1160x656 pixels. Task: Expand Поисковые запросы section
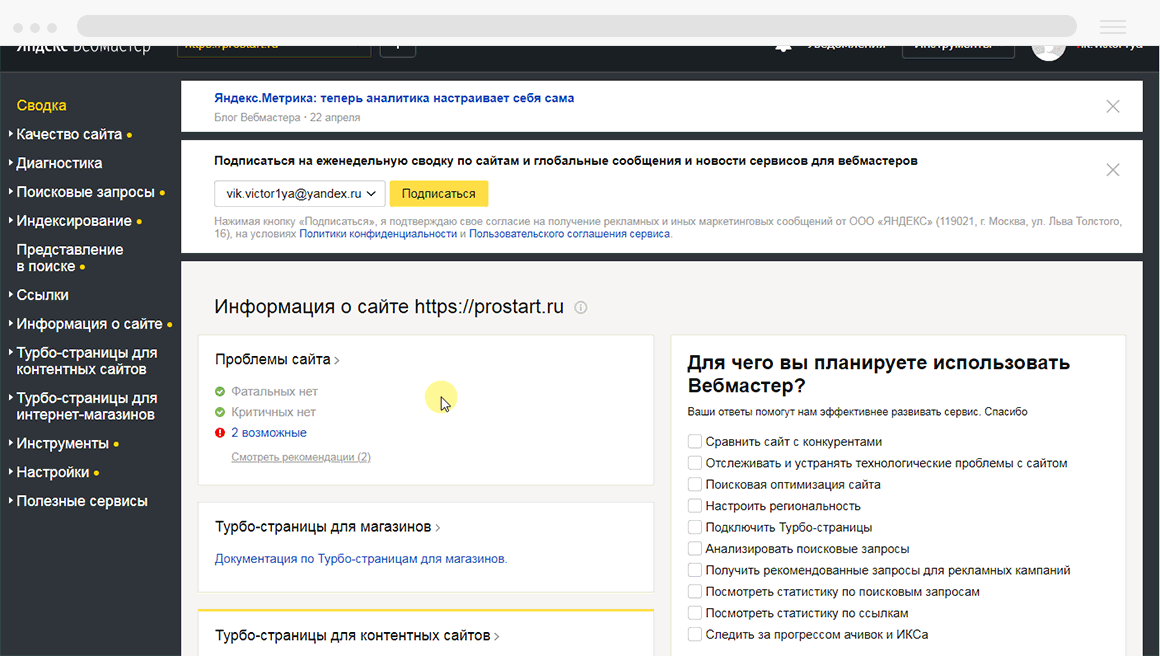tap(85, 192)
